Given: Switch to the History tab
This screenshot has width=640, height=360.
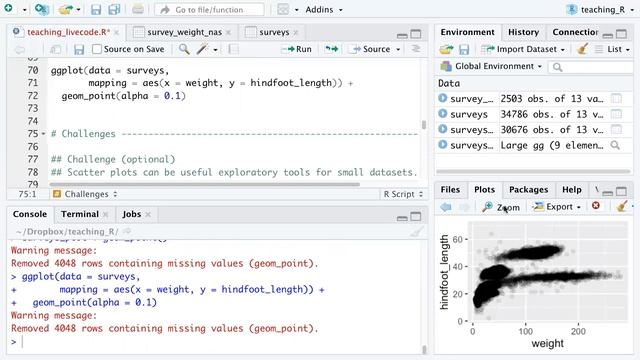Looking at the screenshot, I should [523, 32].
